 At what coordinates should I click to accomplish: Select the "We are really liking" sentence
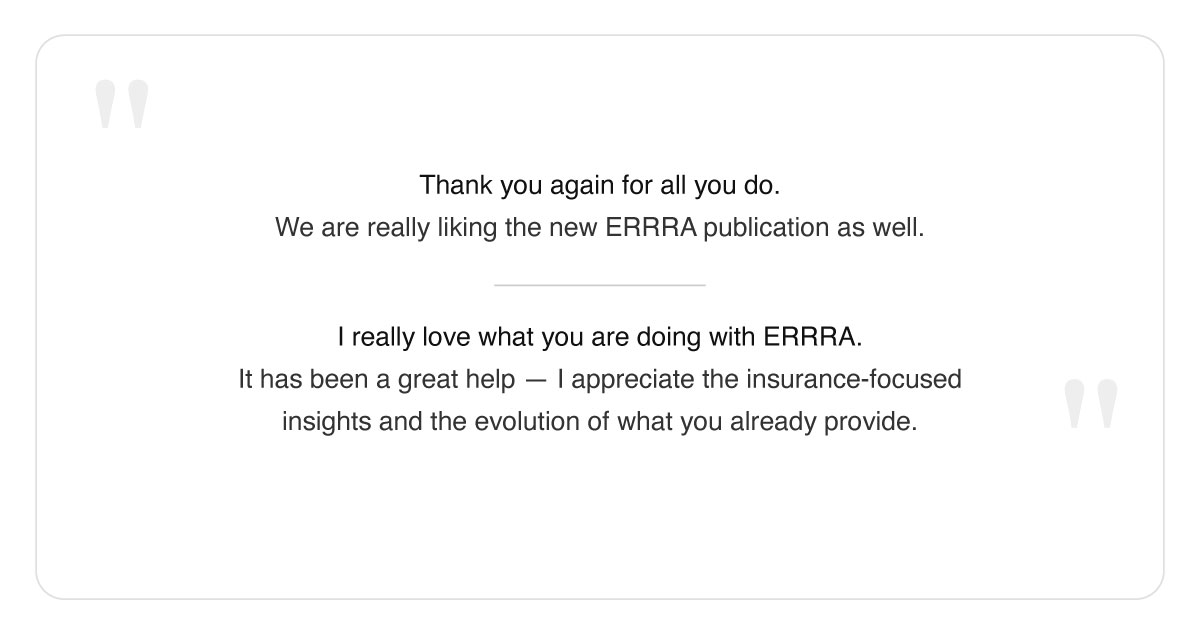click(599, 228)
